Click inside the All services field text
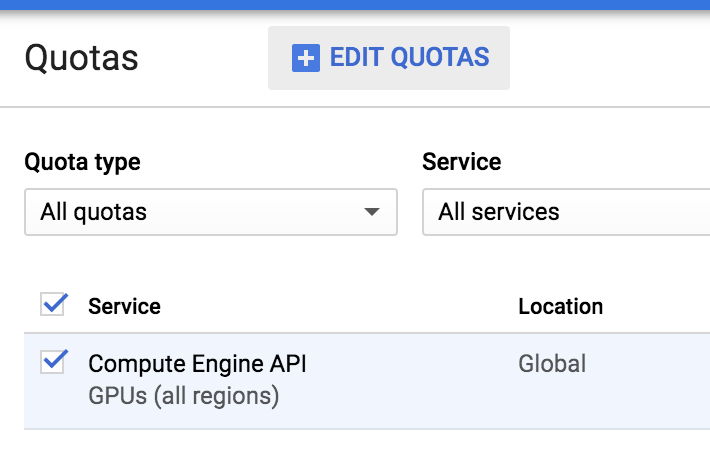This screenshot has width=710, height=464. point(499,212)
